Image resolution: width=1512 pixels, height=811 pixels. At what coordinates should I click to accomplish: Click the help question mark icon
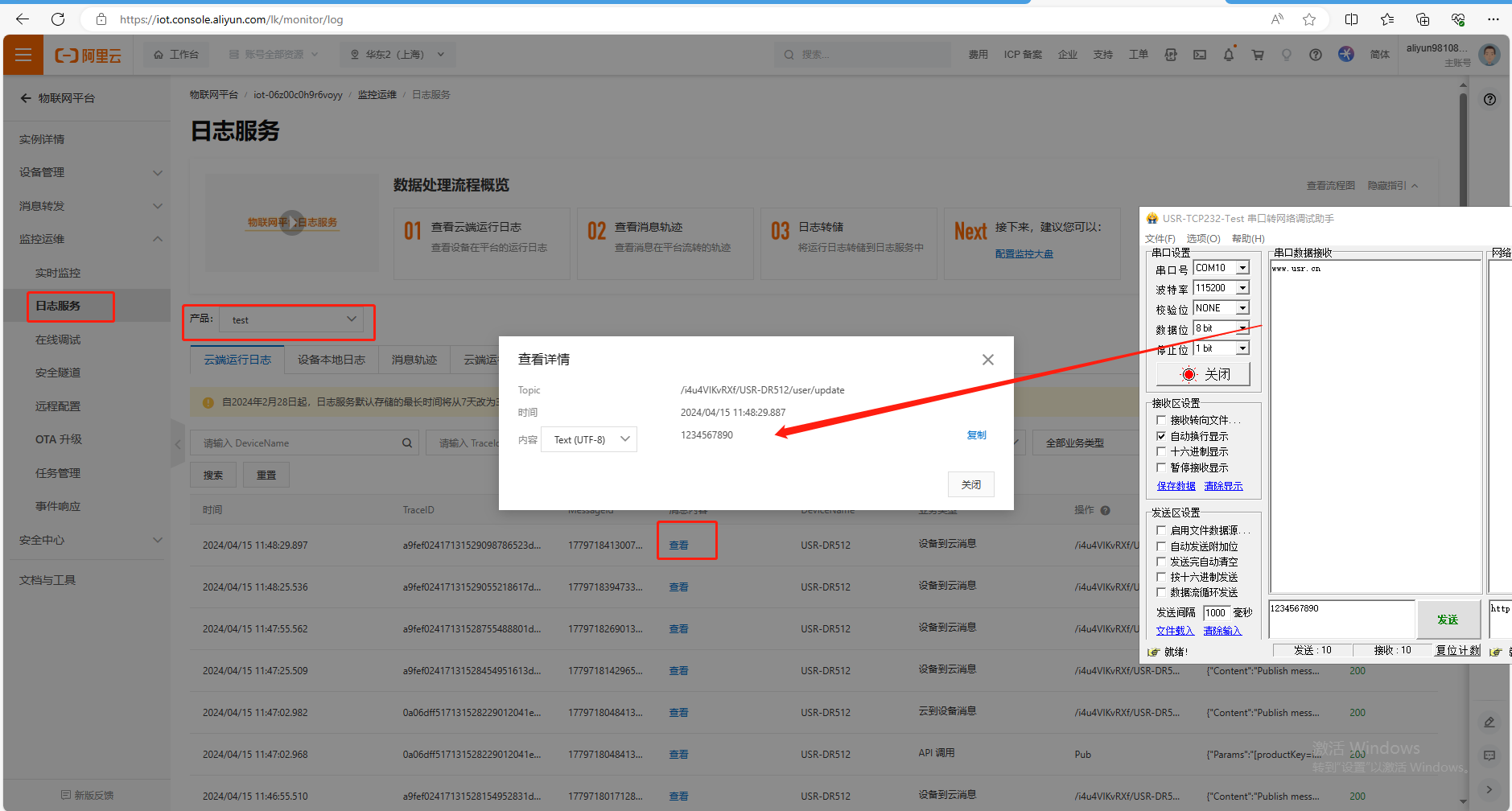pyautogui.click(x=1315, y=55)
